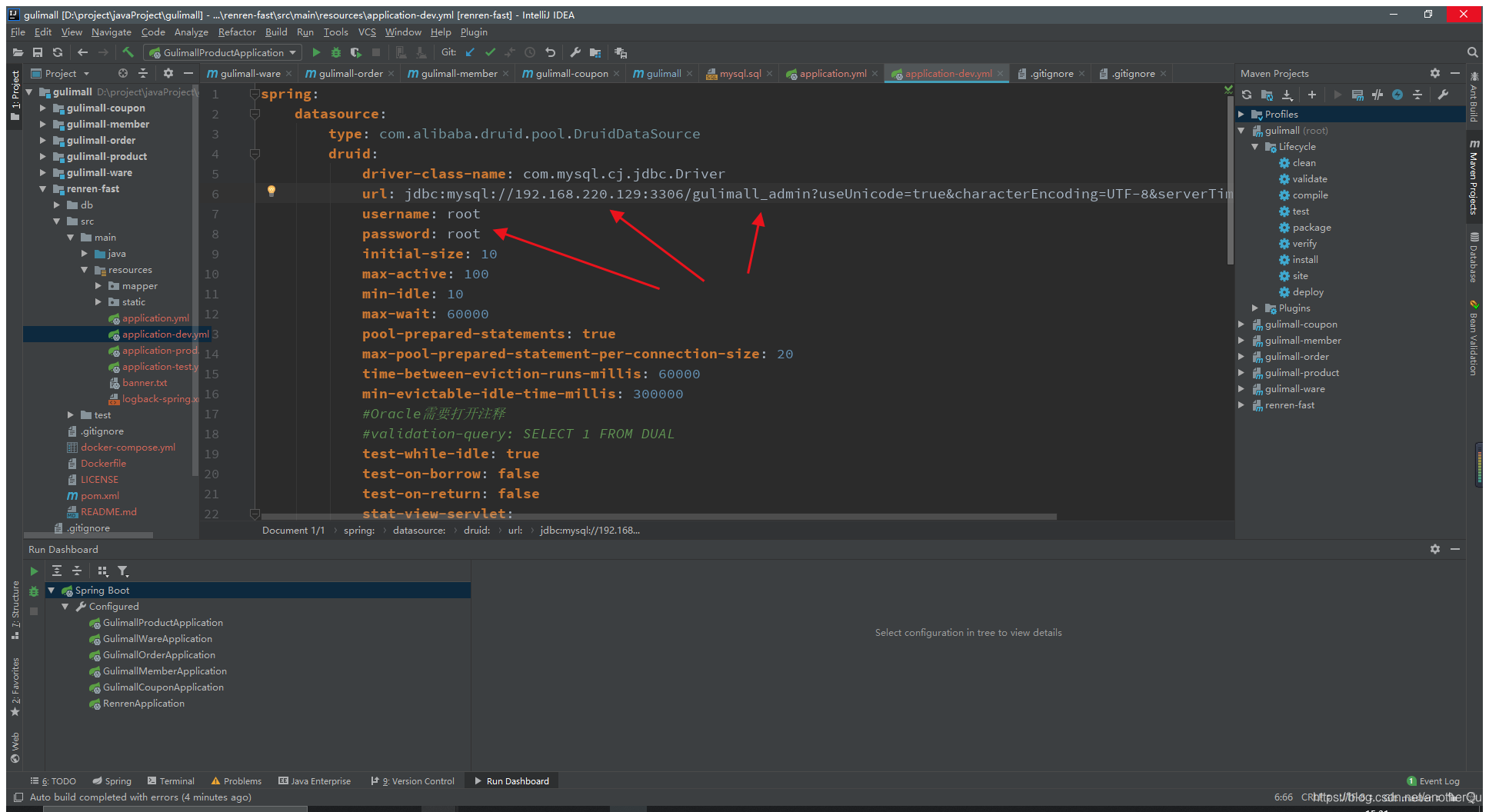Viewport: 1489px width, 812px height.
Task: Click the intention lightbulb on line 6
Action: (x=271, y=191)
